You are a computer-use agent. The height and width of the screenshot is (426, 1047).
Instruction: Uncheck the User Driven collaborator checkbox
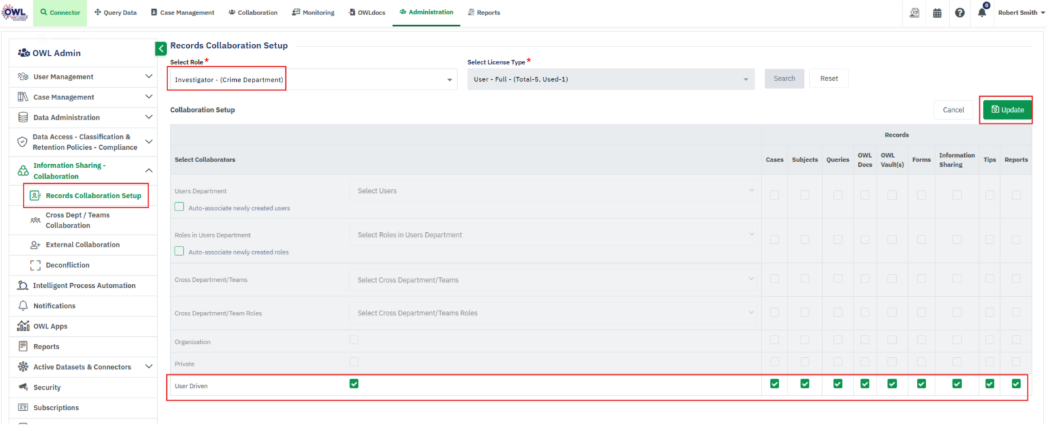pos(354,383)
